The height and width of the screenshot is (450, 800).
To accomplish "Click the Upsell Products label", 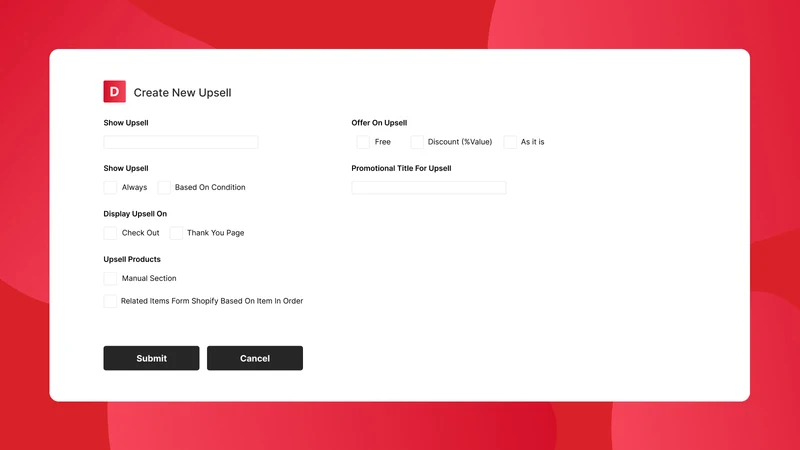I will (132, 259).
